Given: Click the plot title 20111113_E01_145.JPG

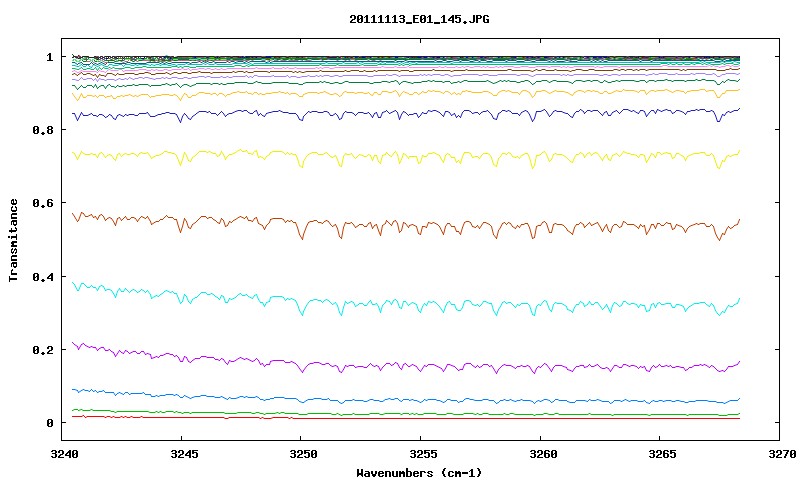Looking at the screenshot, I should pyautogui.click(x=419, y=19).
